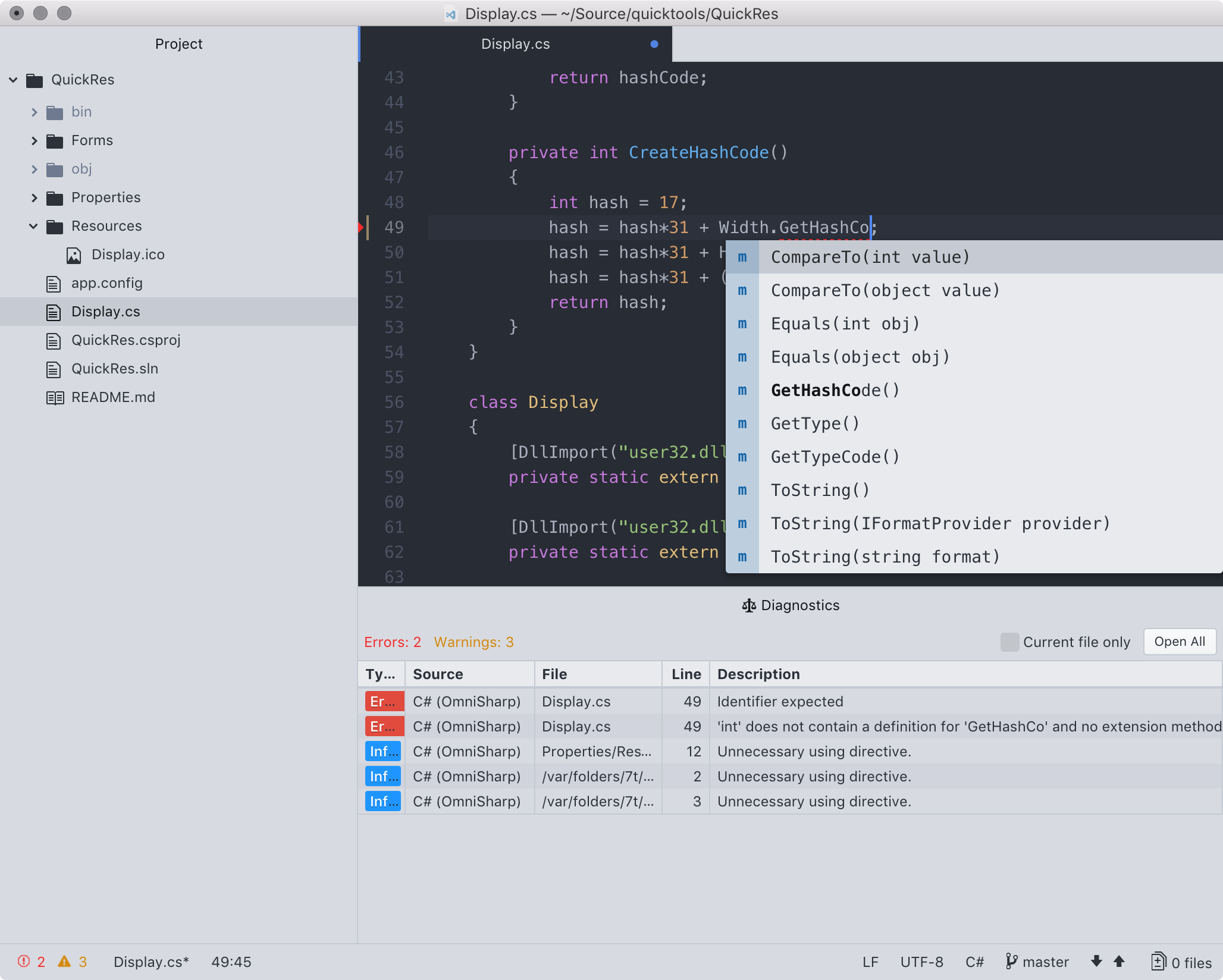Viewport: 1223px width, 980px height.
Task: Open the Properties/Res... line 12 info row
Action: point(790,751)
